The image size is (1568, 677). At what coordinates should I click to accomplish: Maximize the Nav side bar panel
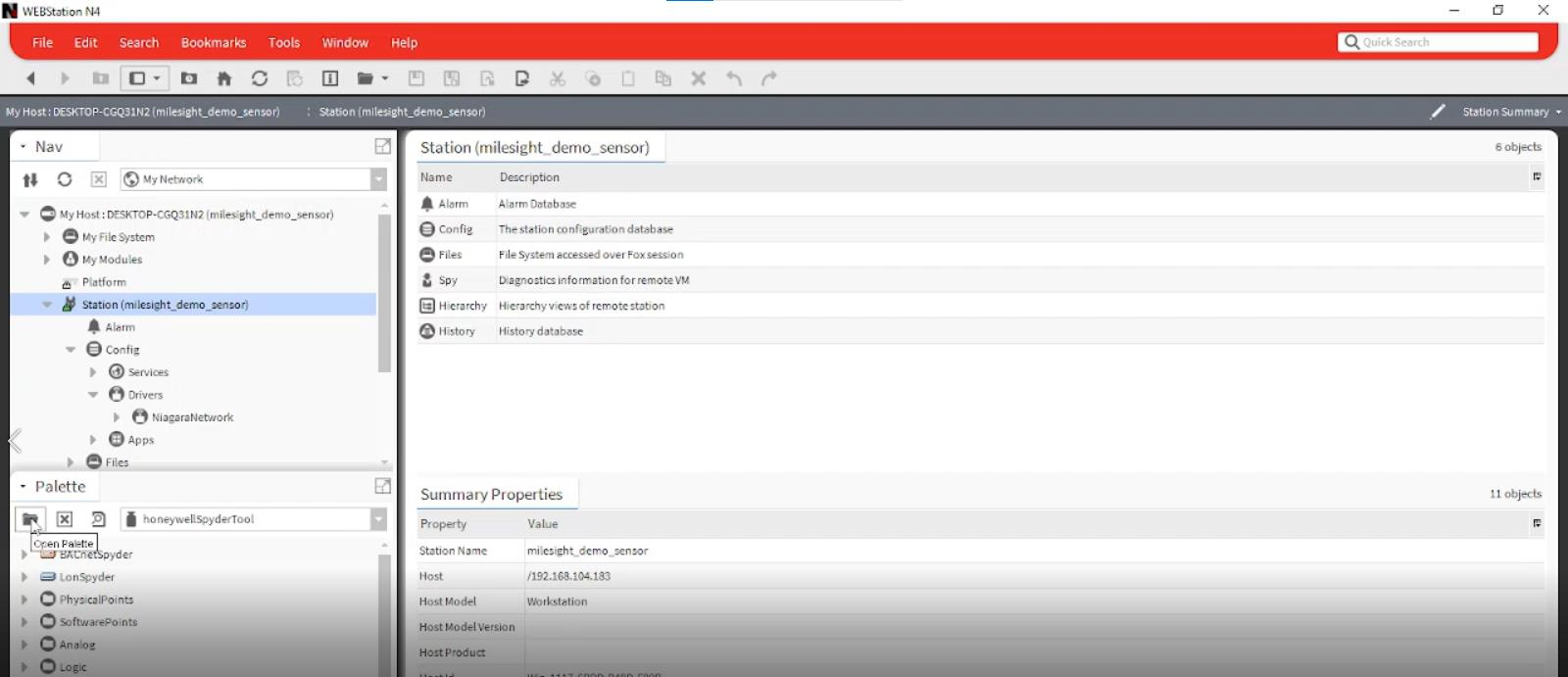(383, 146)
